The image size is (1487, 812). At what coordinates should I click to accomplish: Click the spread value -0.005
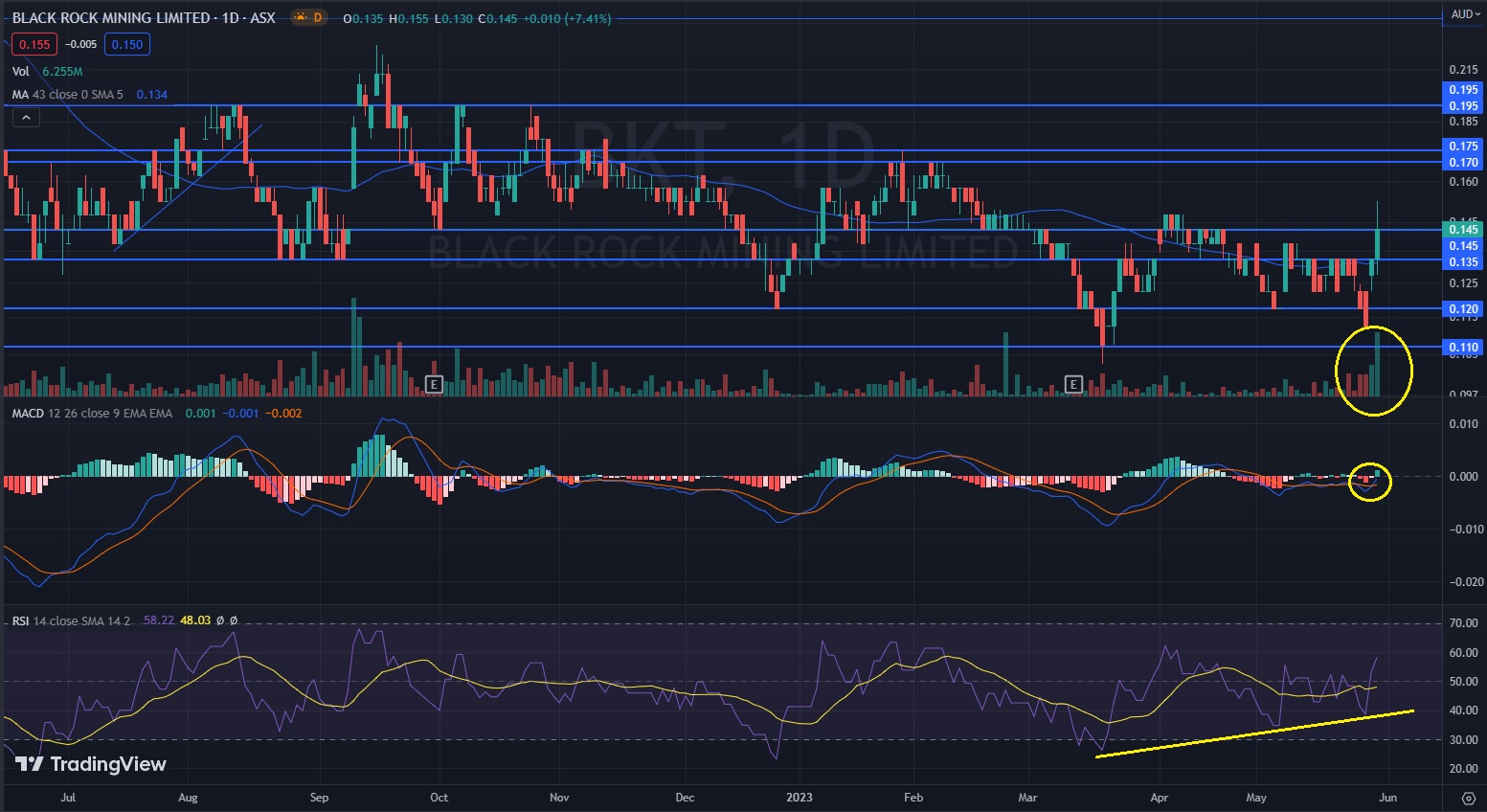(81, 44)
